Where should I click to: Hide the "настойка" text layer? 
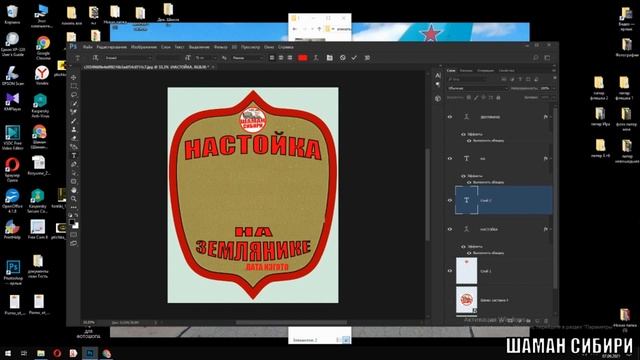(450, 229)
